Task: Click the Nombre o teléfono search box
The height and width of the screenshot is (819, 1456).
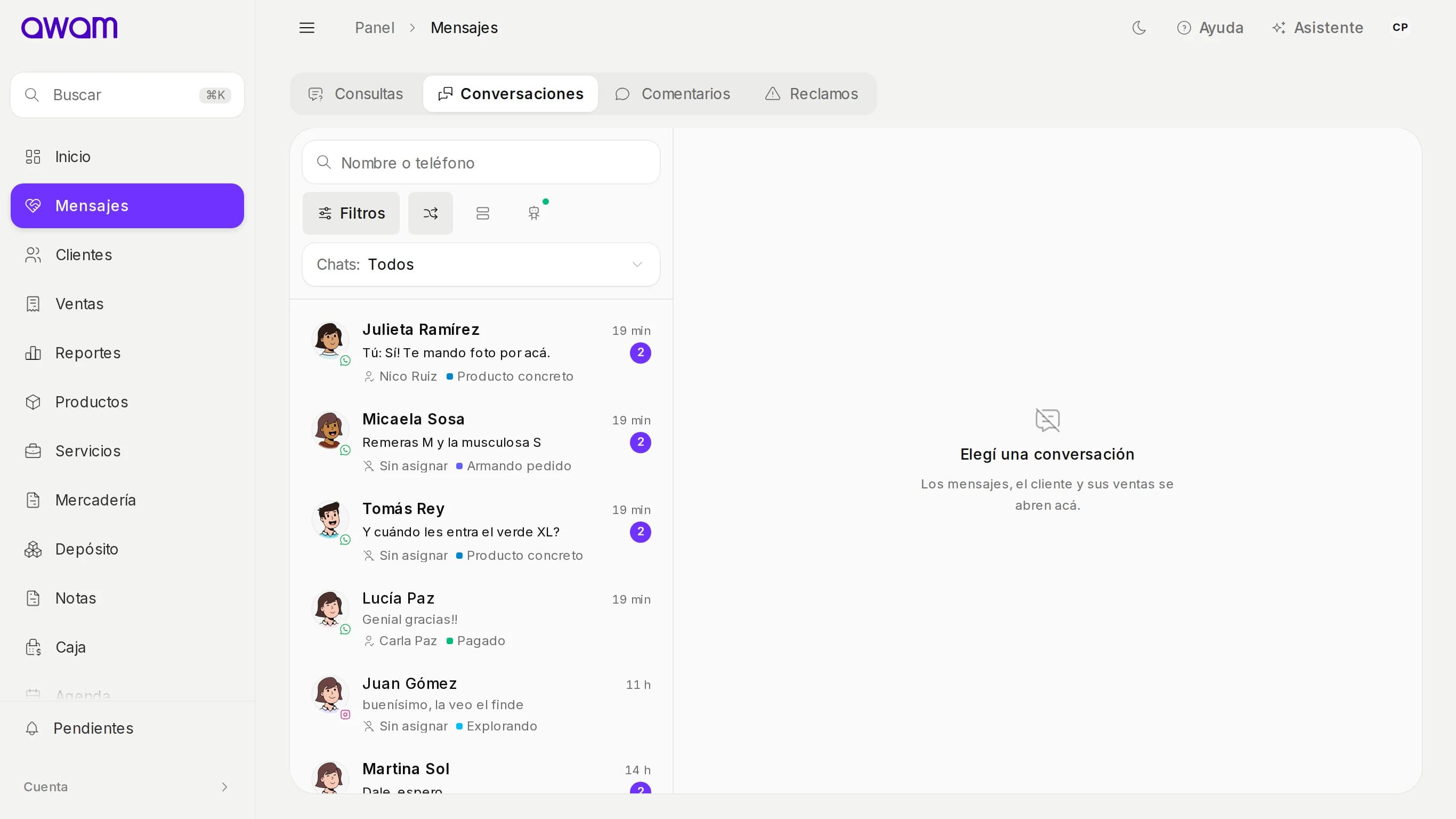Action: pyautogui.click(x=481, y=163)
